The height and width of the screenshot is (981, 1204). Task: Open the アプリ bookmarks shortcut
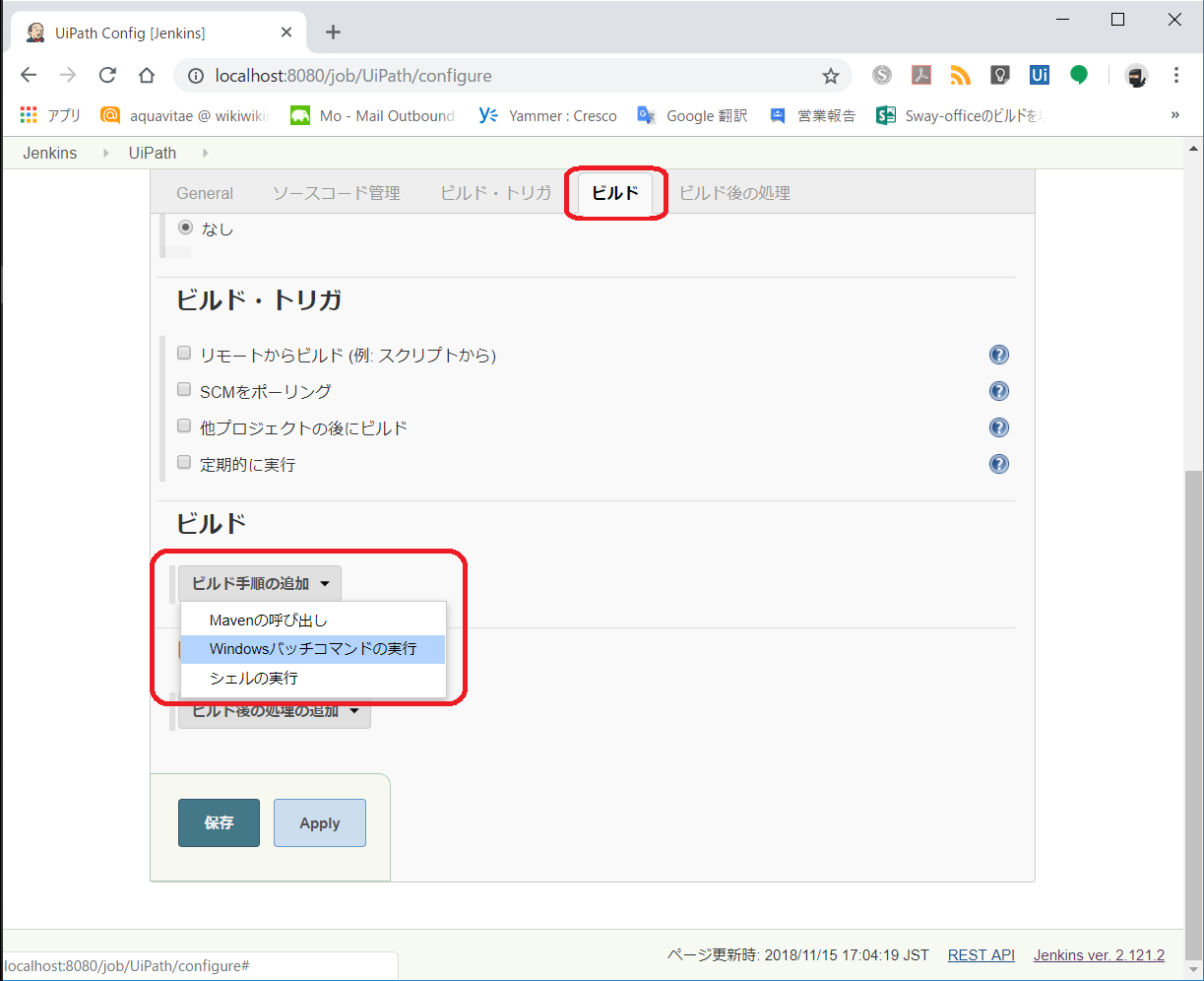50,115
